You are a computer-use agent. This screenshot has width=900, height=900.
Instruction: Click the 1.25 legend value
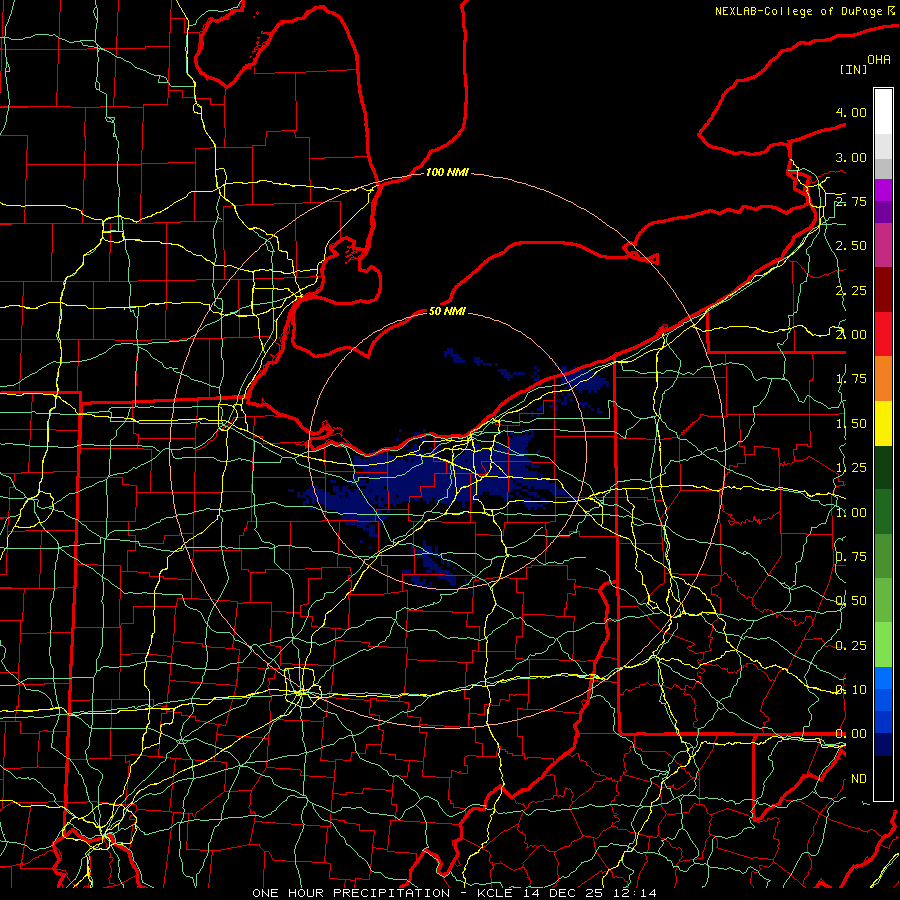click(851, 468)
